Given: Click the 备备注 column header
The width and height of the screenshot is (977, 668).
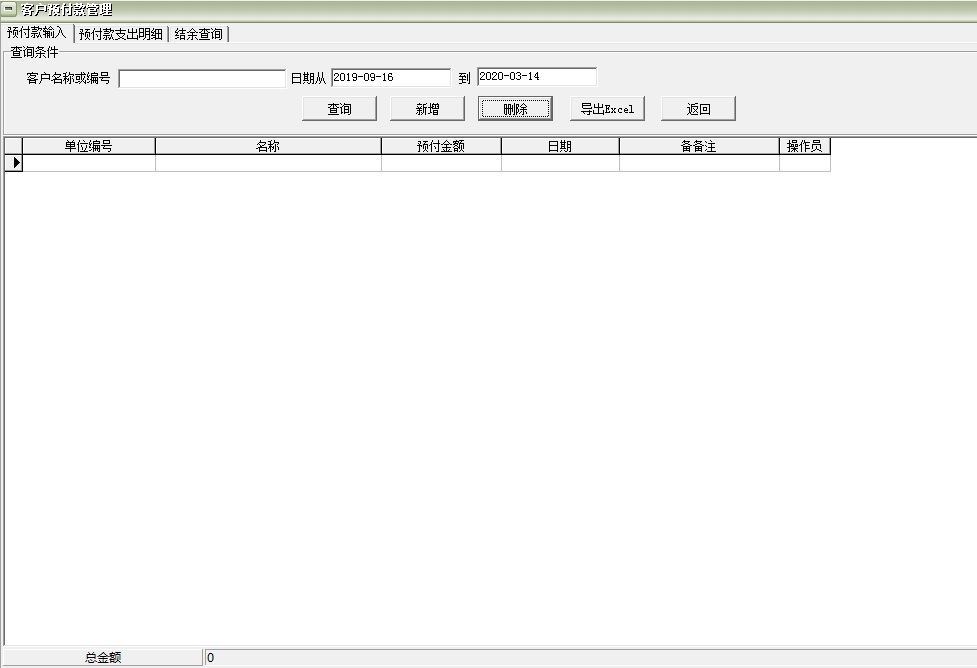Looking at the screenshot, I should tap(699, 146).
